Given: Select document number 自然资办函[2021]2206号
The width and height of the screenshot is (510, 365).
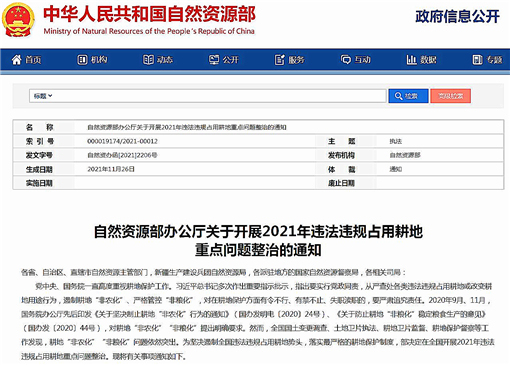Looking at the screenshot, I should pos(122,155).
